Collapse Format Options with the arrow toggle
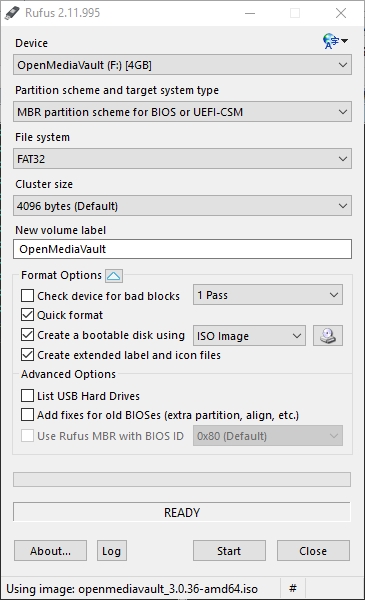 tap(114, 276)
